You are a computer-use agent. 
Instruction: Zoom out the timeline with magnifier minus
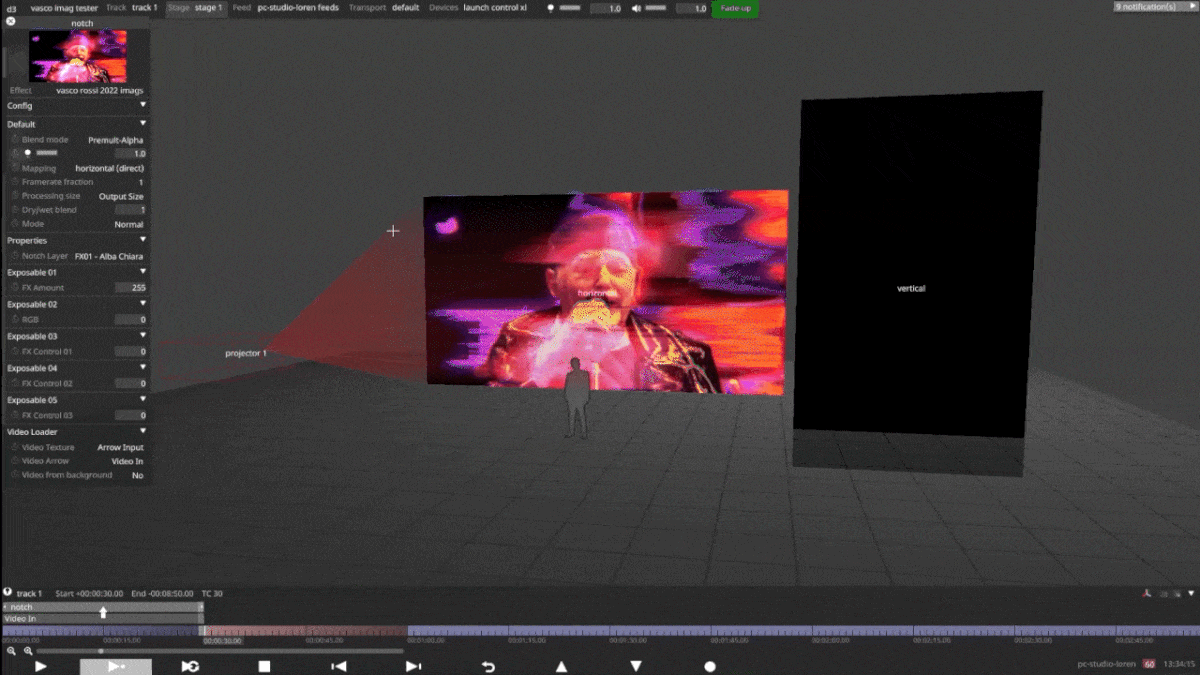click(11, 651)
